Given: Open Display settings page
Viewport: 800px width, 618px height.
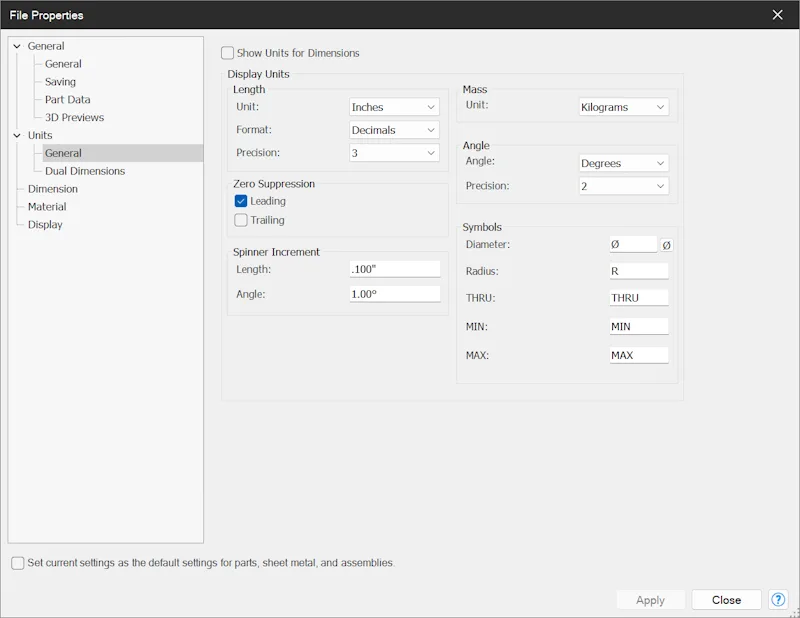Looking at the screenshot, I should pos(45,225).
